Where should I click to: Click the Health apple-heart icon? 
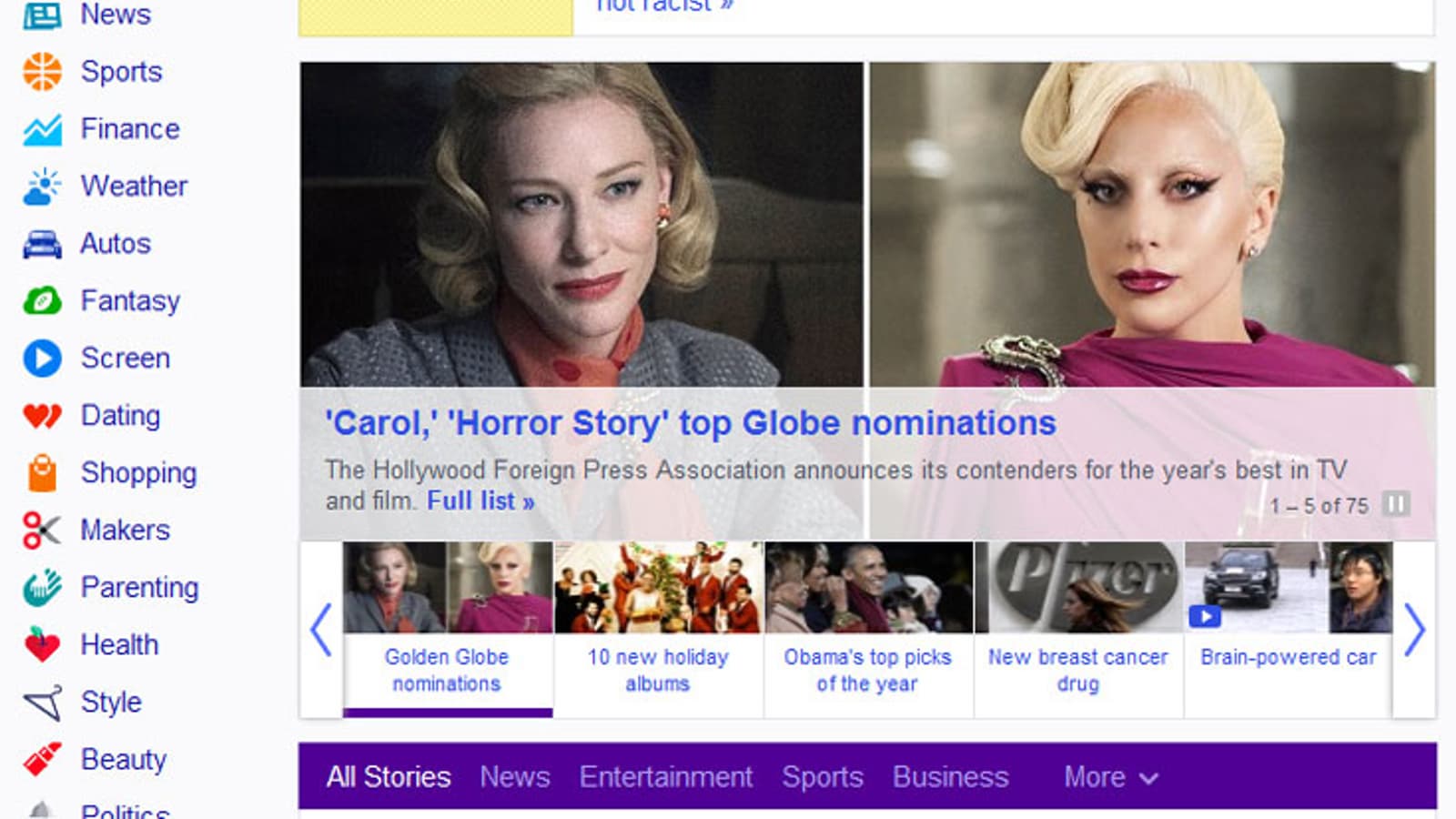[x=42, y=644]
